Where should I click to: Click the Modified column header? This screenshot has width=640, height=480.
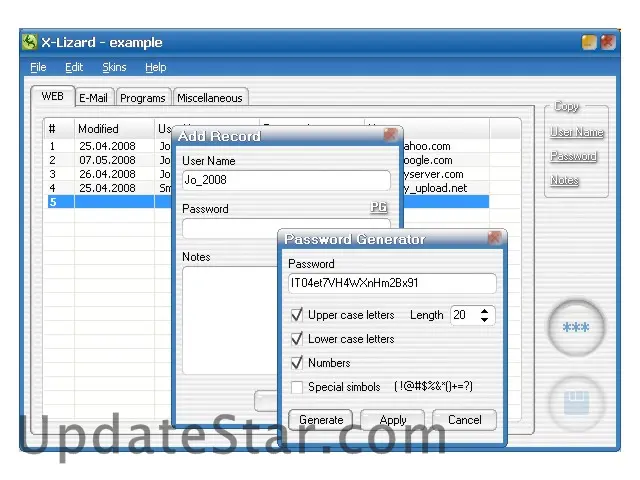pos(114,129)
